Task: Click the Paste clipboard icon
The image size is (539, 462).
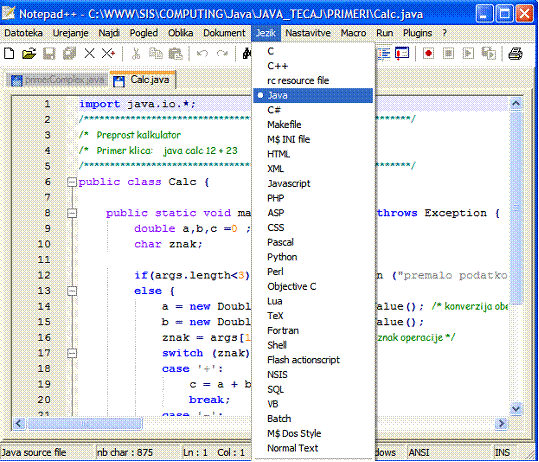Action: pos(175,54)
